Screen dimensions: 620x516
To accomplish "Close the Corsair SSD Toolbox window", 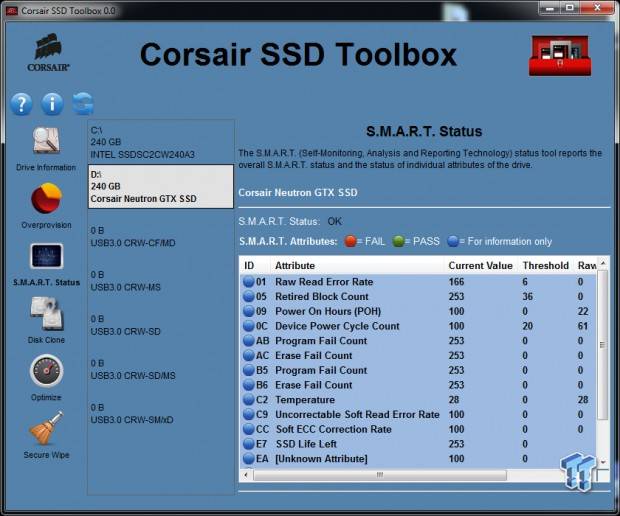I will [x=597, y=8].
